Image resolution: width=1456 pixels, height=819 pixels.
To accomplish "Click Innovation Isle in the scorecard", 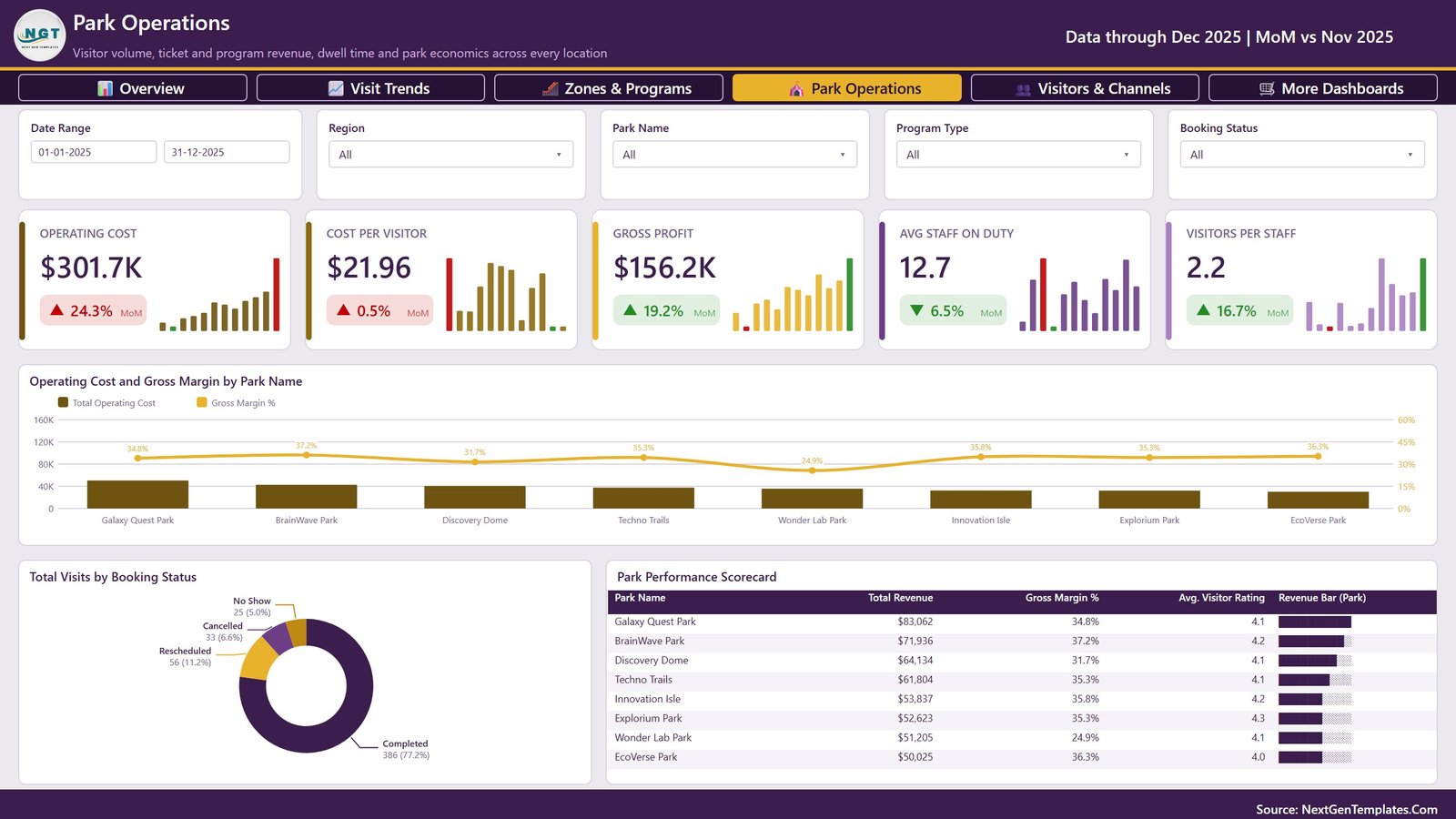I will (647, 699).
